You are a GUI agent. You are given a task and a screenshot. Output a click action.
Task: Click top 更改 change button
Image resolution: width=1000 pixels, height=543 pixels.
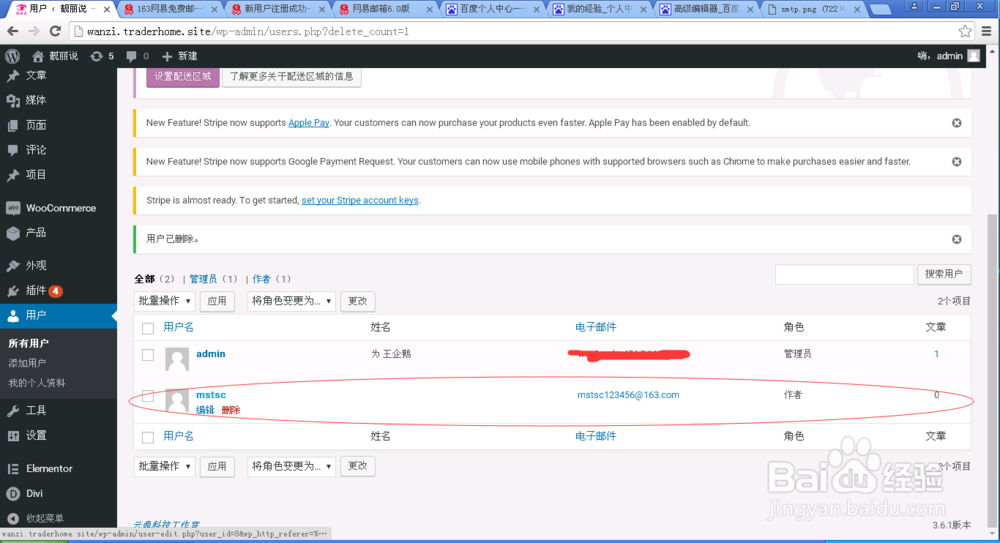click(x=358, y=301)
